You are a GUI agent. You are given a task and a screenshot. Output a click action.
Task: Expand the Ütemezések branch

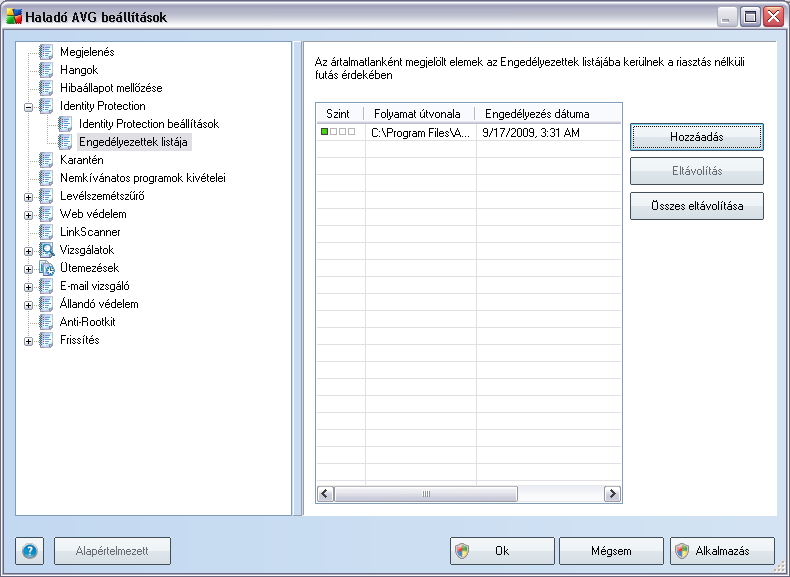[x=29, y=269]
